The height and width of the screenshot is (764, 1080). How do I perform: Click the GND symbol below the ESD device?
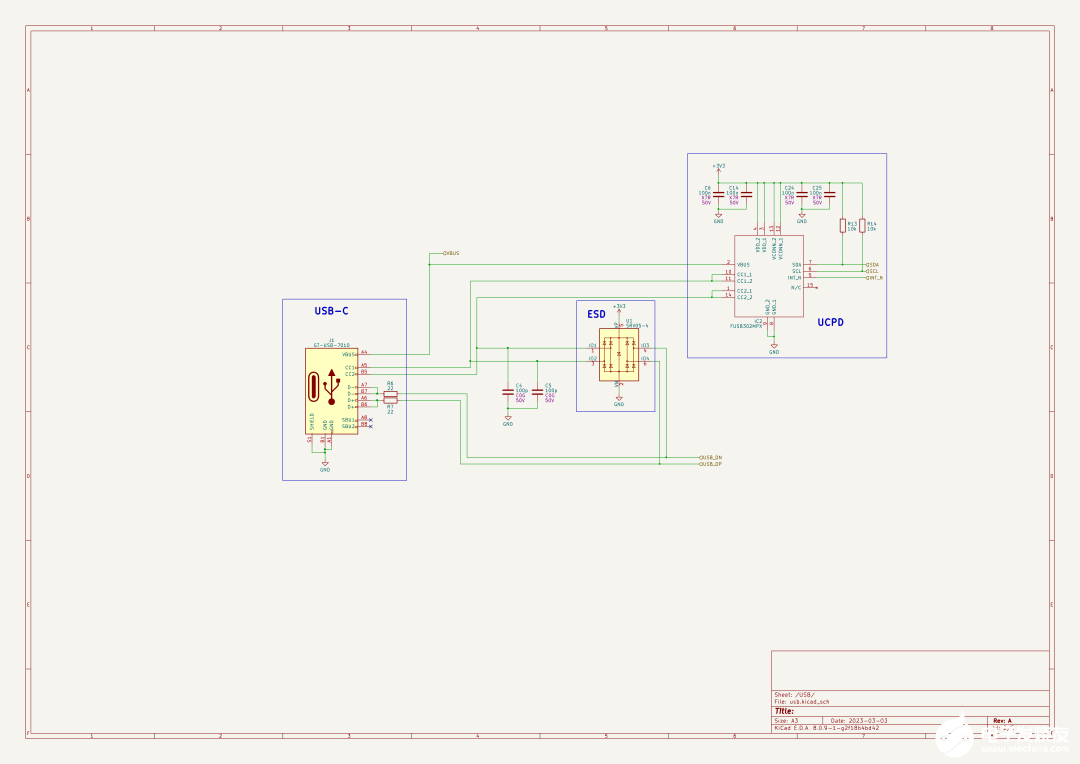(x=619, y=401)
